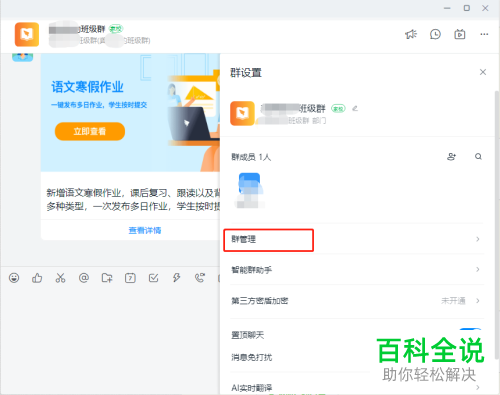Open the group member's avatar
This screenshot has width=500, height=395.
pyautogui.click(x=249, y=183)
